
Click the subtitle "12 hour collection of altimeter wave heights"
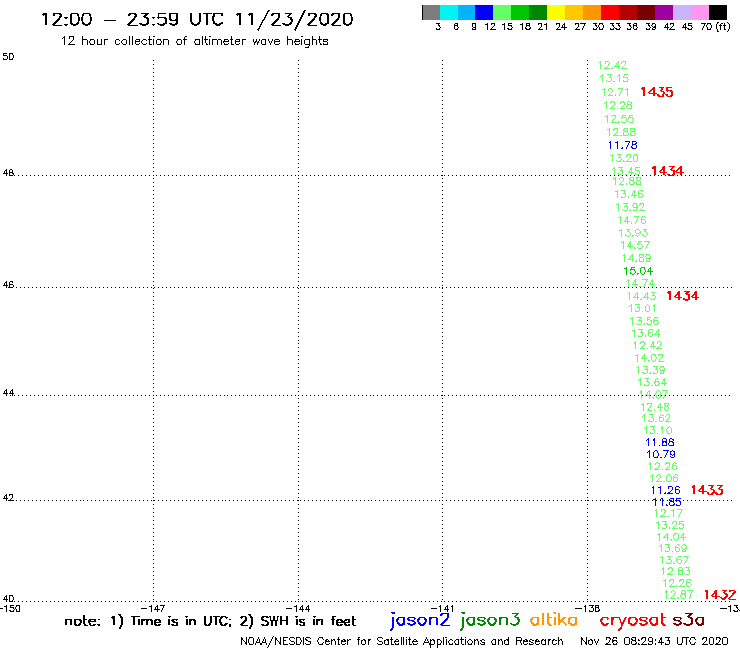click(x=194, y=41)
